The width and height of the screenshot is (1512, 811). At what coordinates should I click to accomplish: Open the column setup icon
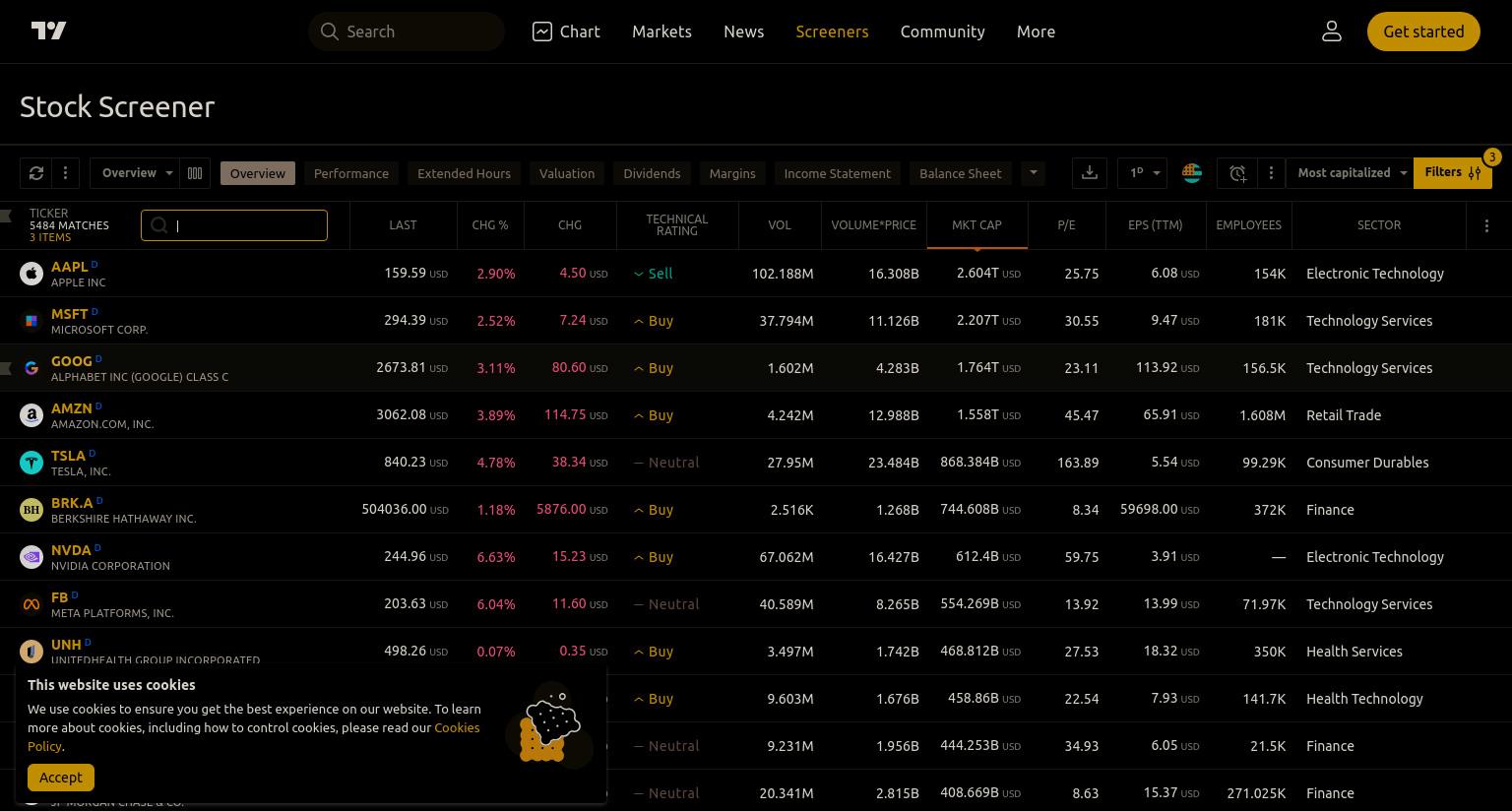tap(195, 173)
